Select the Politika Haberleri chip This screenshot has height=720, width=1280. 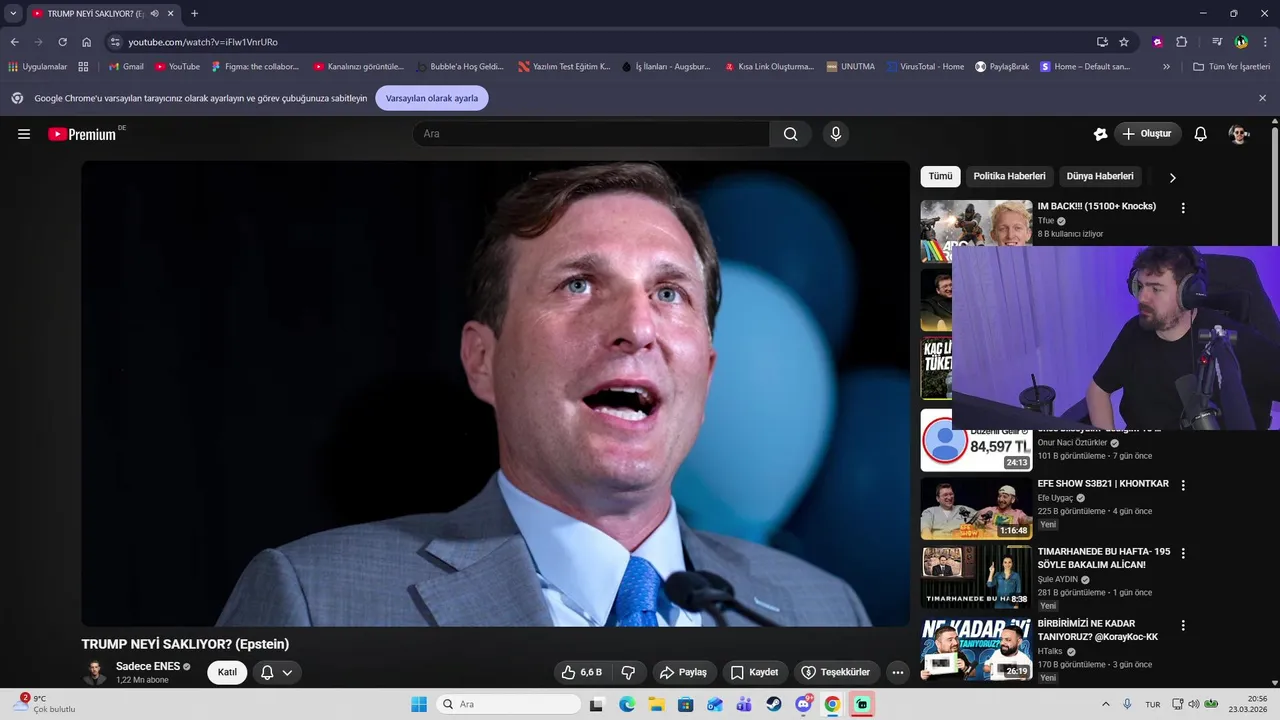click(x=1009, y=176)
